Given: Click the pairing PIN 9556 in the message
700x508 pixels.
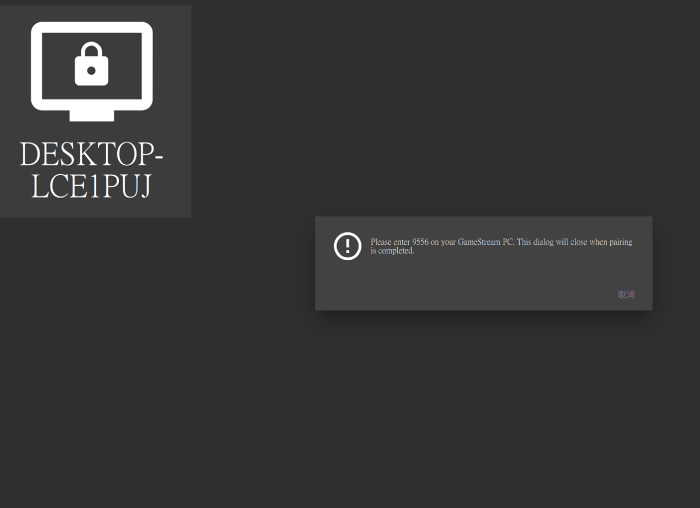Looking at the screenshot, I should click(420, 242).
